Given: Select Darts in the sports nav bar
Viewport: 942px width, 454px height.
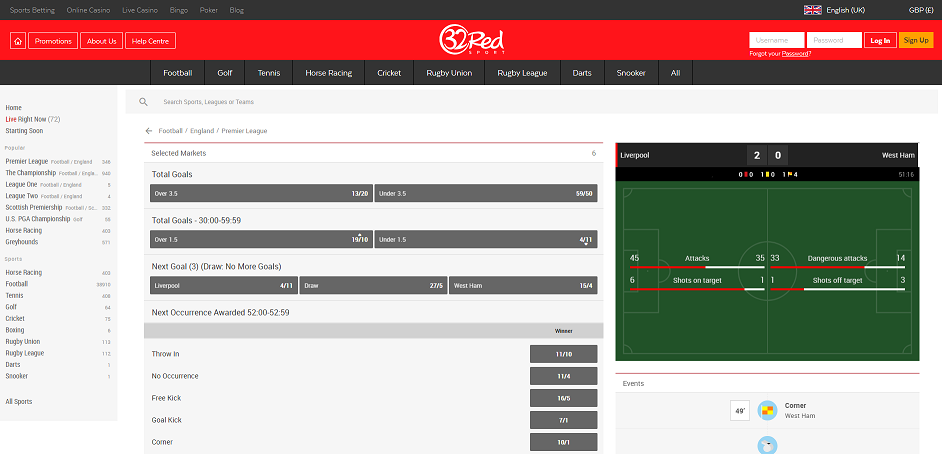Looking at the screenshot, I should click(x=582, y=73).
